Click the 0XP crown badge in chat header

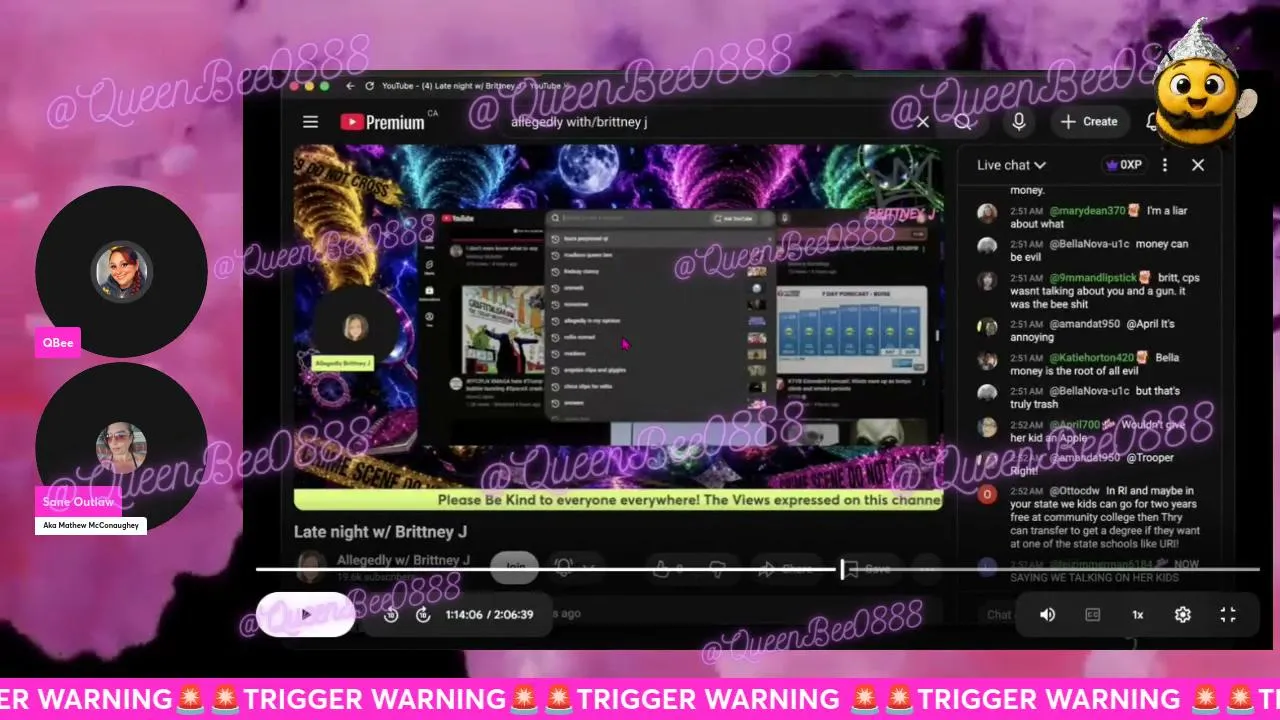tap(1123, 165)
